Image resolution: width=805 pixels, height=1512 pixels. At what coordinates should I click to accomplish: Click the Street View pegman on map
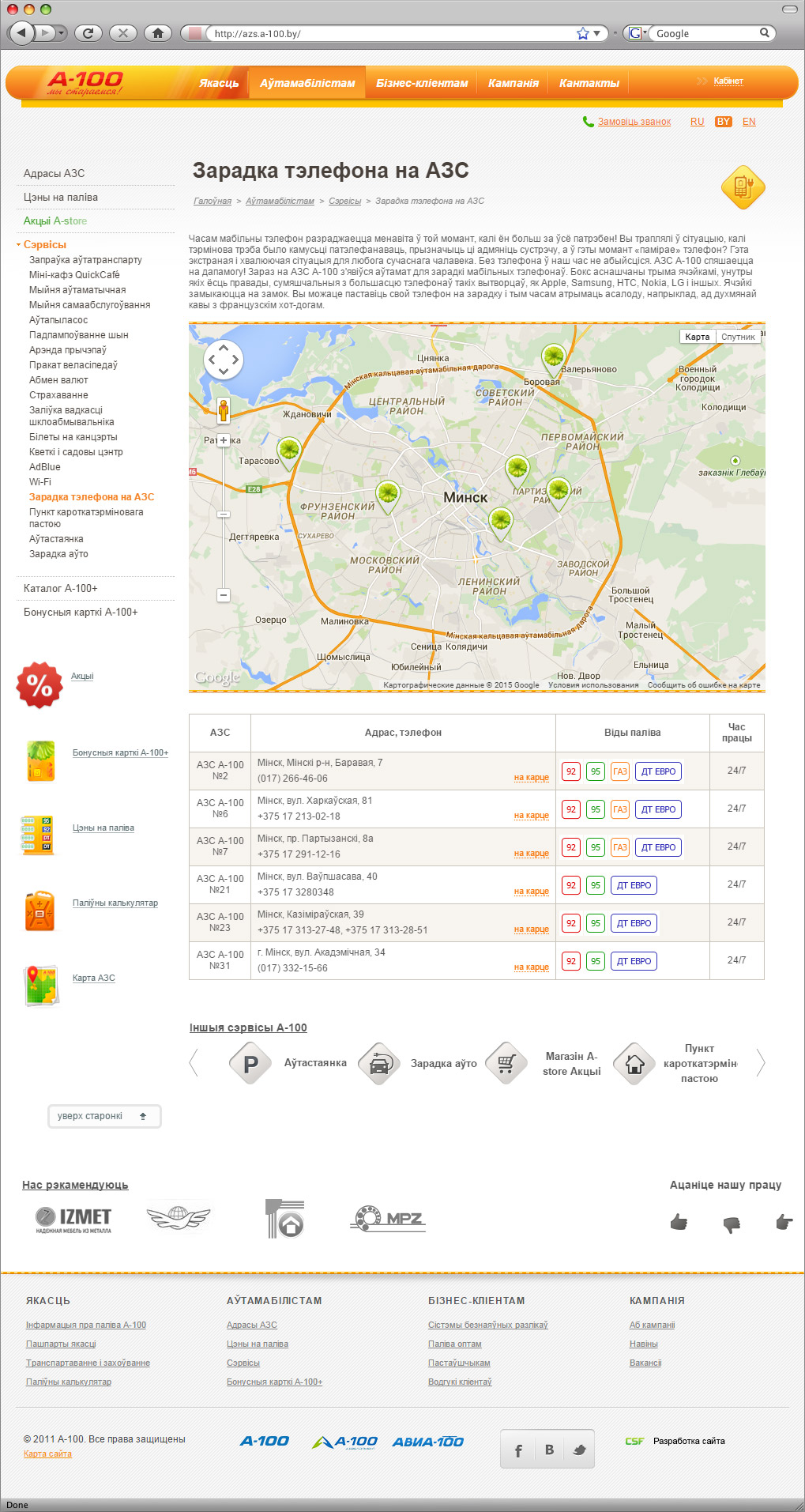(224, 411)
